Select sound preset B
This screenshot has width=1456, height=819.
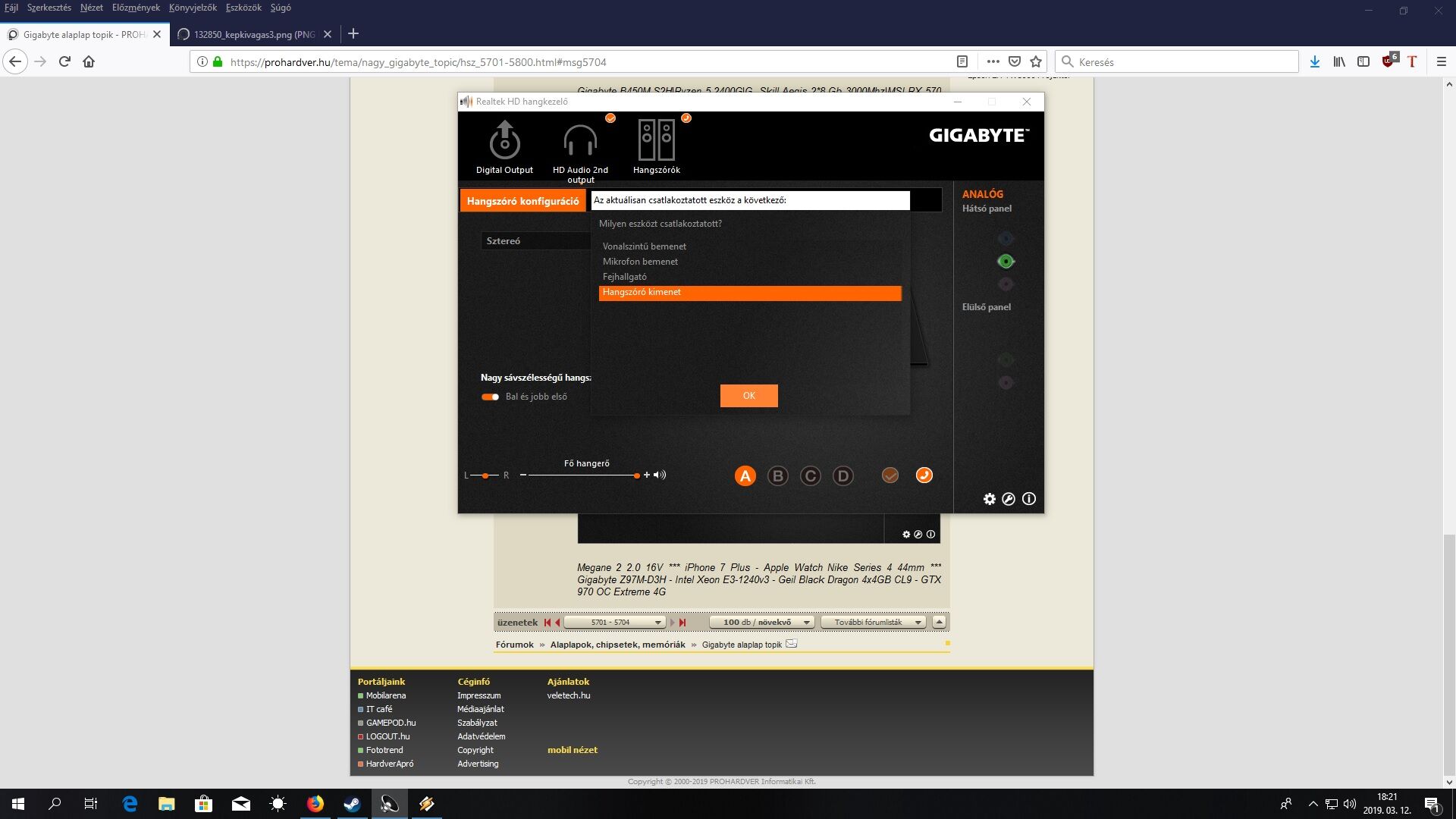(778, 476)
